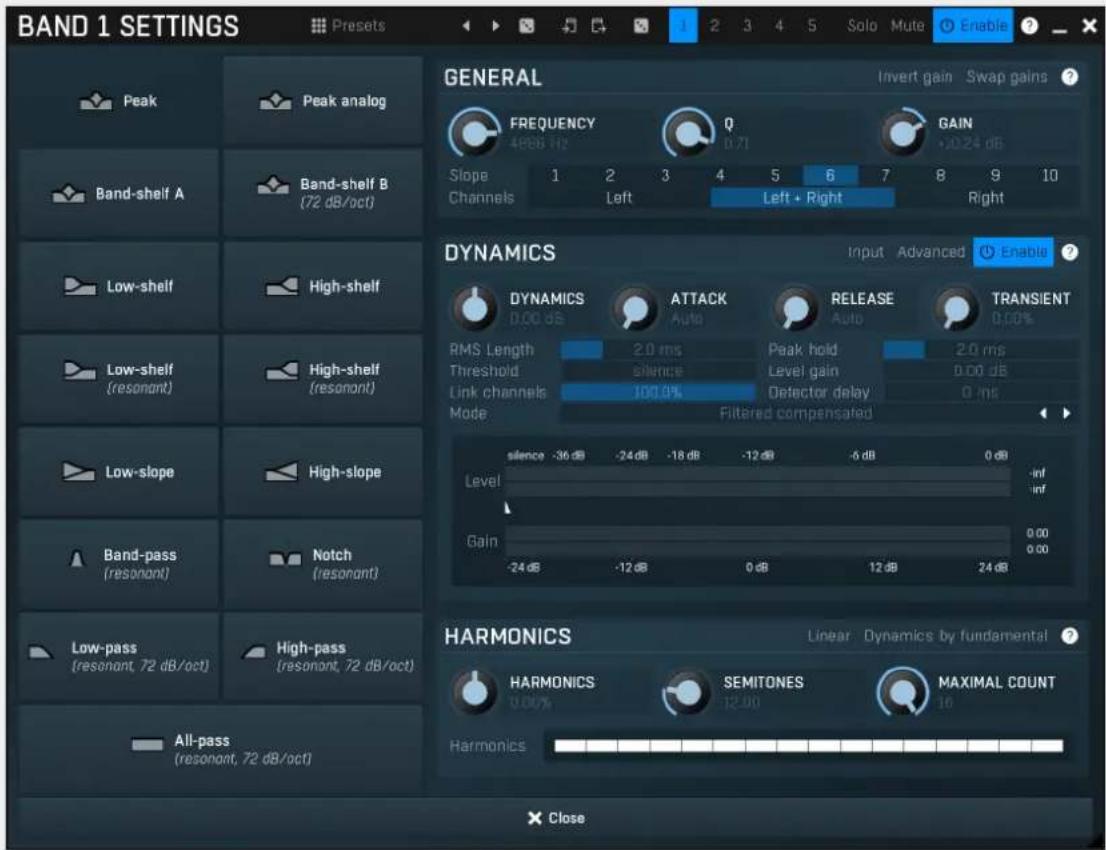Toggle the band Enable button in title bar
The width and height of the screenshot is (1106, 850).
[973, 26]
